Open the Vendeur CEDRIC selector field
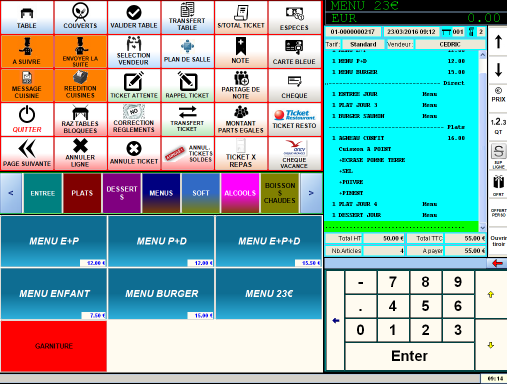The height and width of the screenshot is (384, 507). pos(450,44)
